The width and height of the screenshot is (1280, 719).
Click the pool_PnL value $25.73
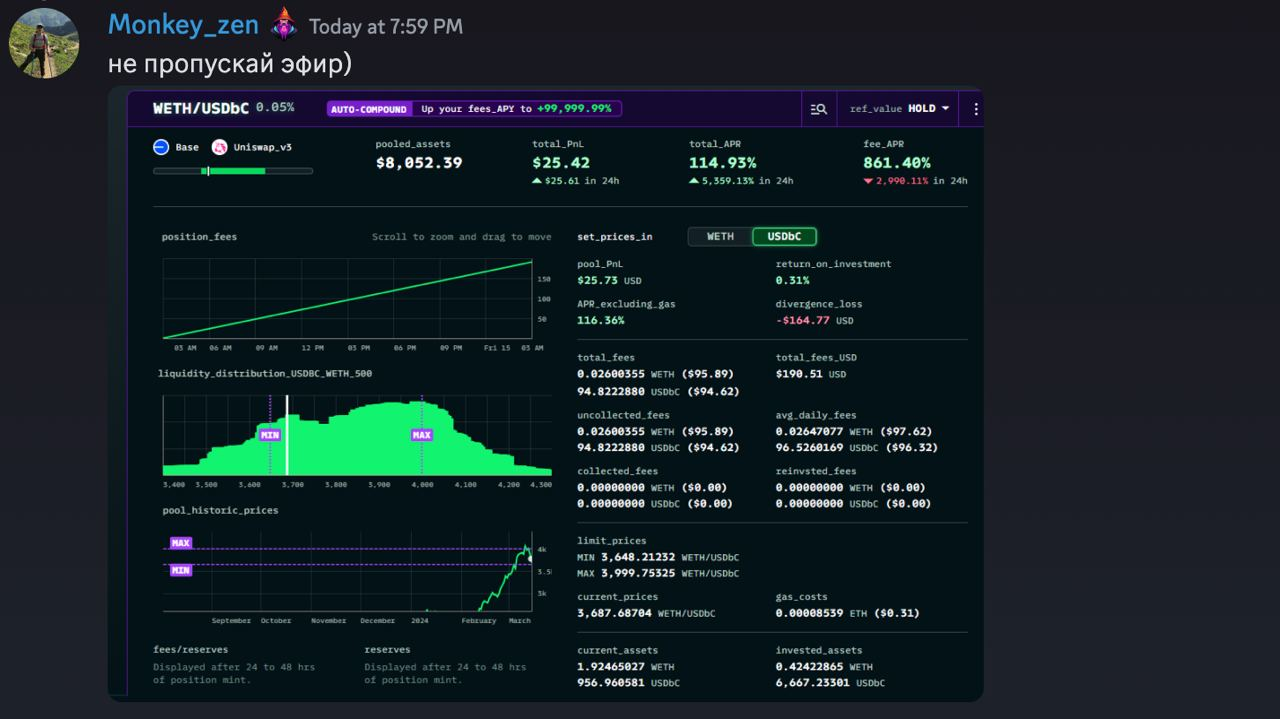coord(598,281)
